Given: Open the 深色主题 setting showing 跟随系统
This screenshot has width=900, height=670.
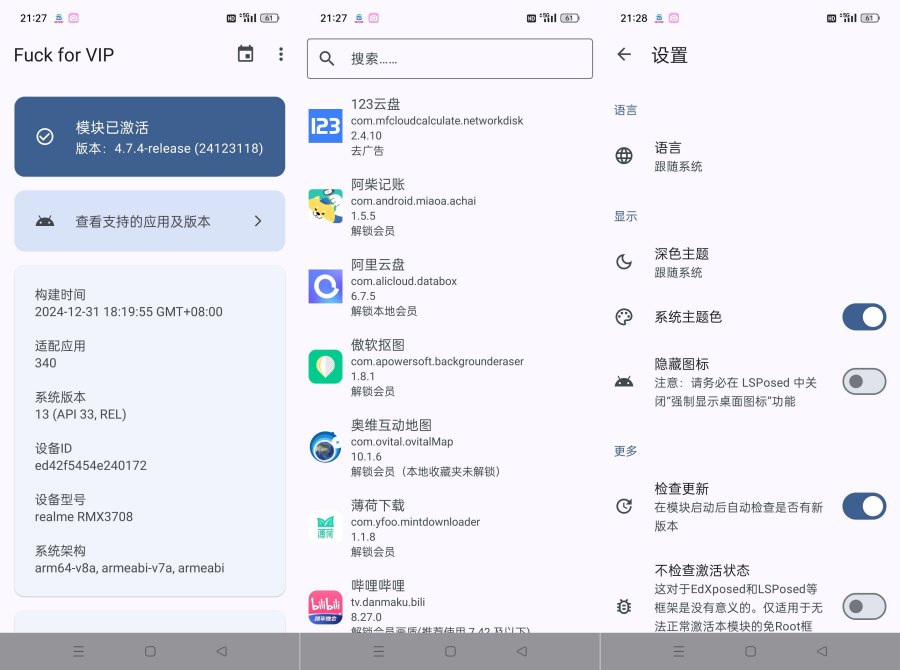Looking at the screenshot, I should [750, 262].
